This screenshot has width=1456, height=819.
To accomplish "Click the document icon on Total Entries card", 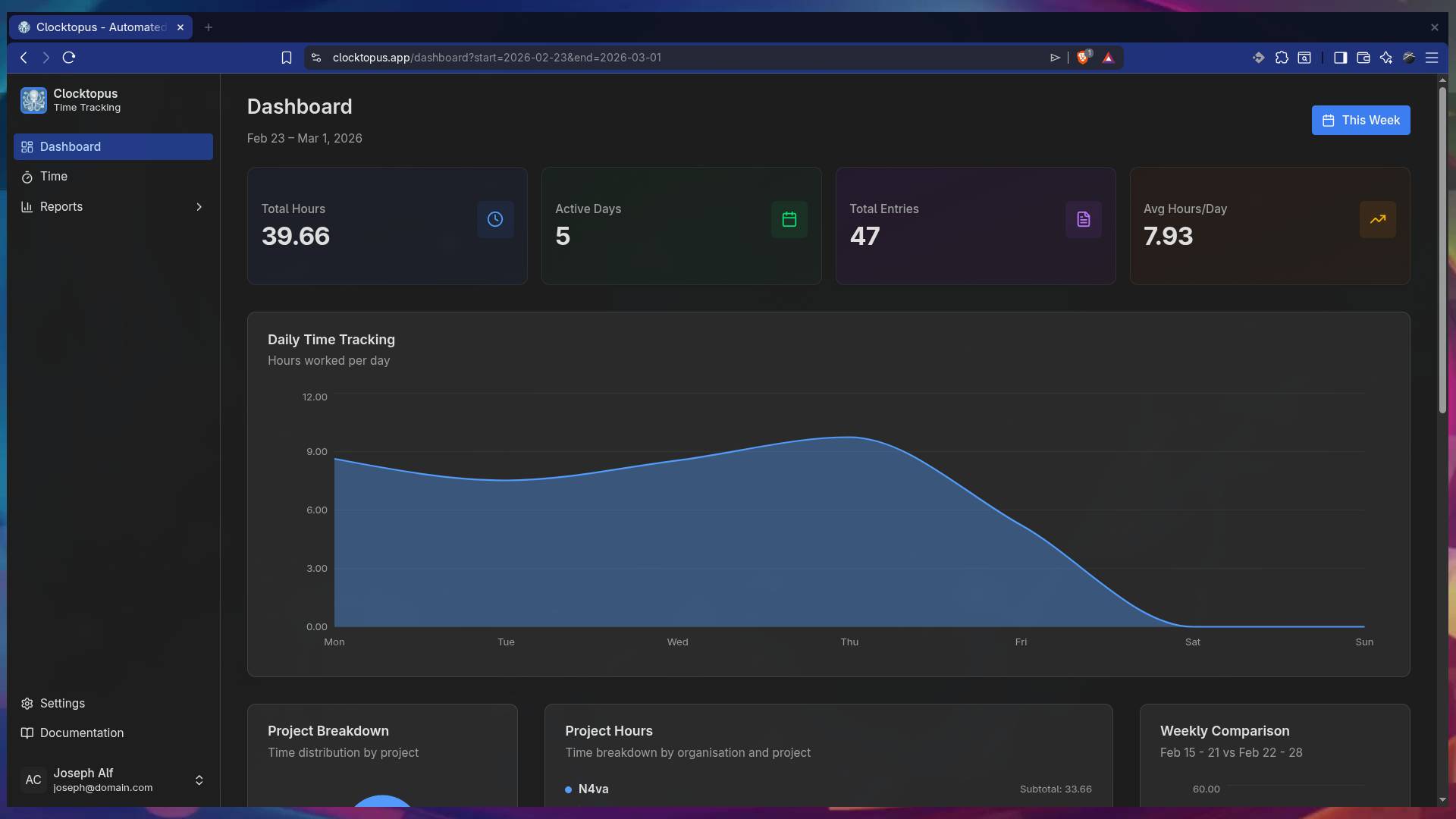I will (x=1083, y=219).
